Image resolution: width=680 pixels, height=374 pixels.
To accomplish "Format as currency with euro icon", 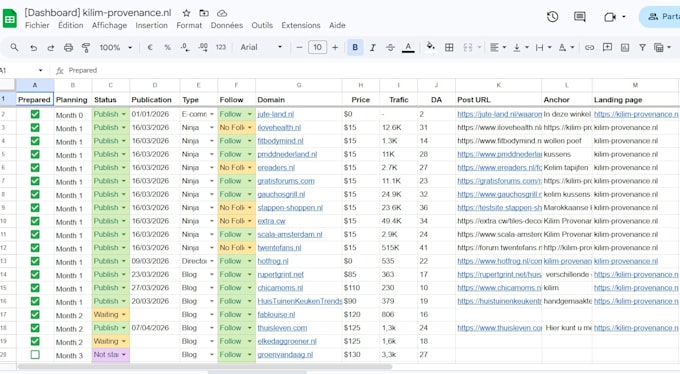I will pyautogui.click(x=150, y=47).
